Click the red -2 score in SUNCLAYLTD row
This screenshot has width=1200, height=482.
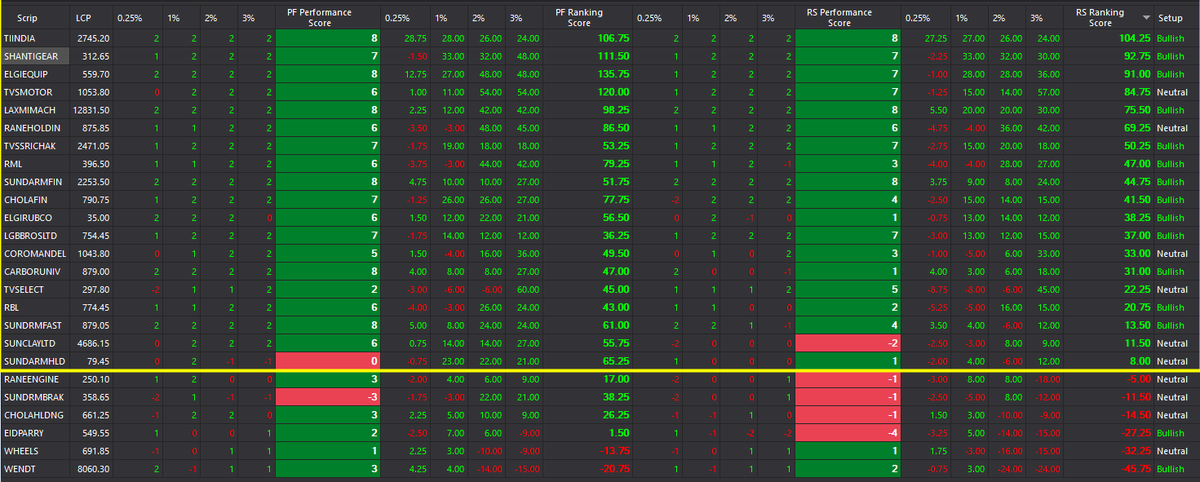pyautogui.click(x=846, y=343)
